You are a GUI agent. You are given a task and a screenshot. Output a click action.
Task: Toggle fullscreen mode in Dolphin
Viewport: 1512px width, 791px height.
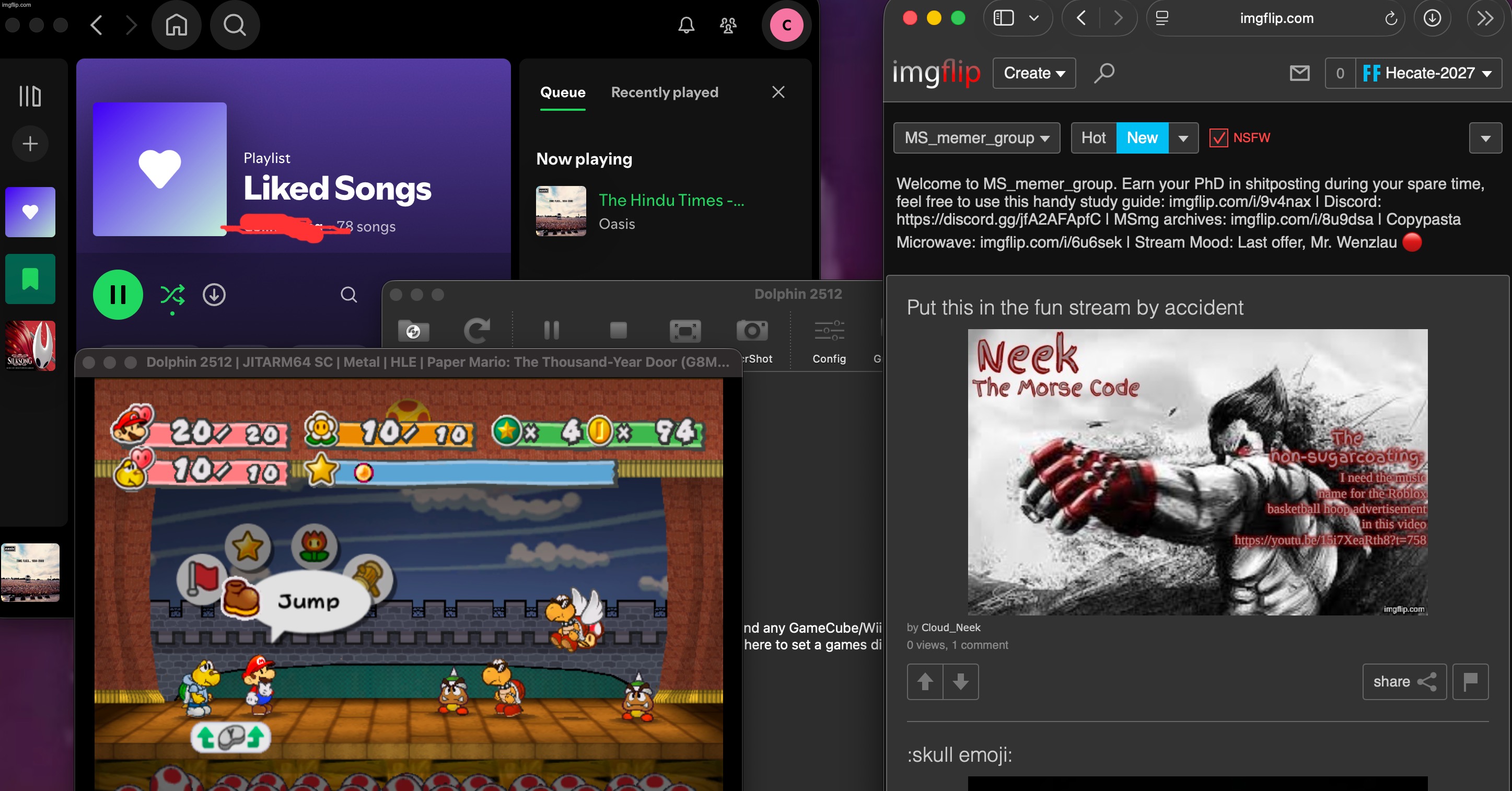point(684,331)
